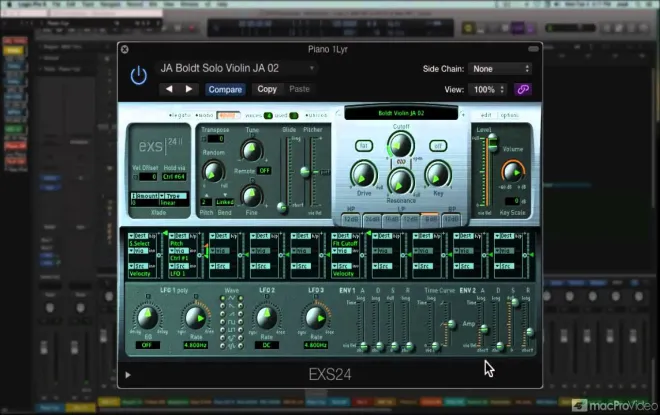Click the LFO 2 Rate knob
This screenshot has width=660, height=415.
[x=266, y=318]
